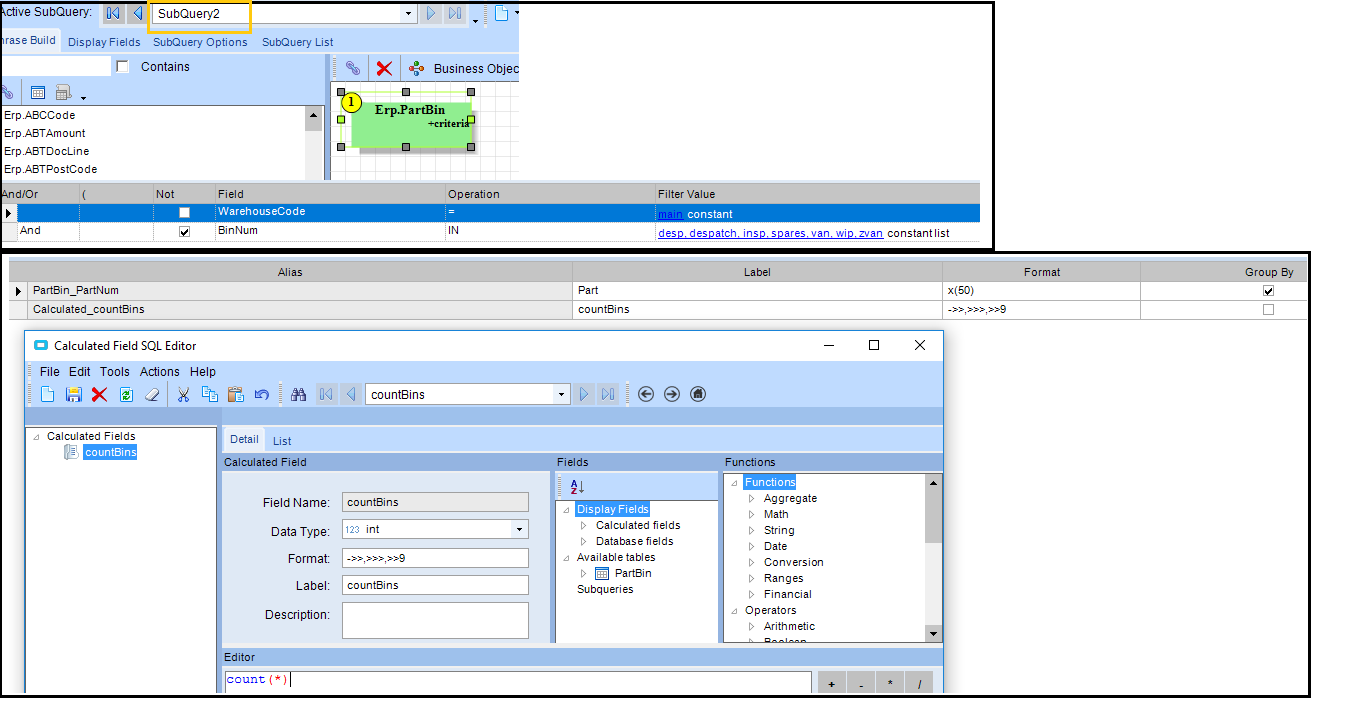Expand PartBin table node in Fields tree
The width and height of the screenshot is (1359, 702).
click(585, 573)
